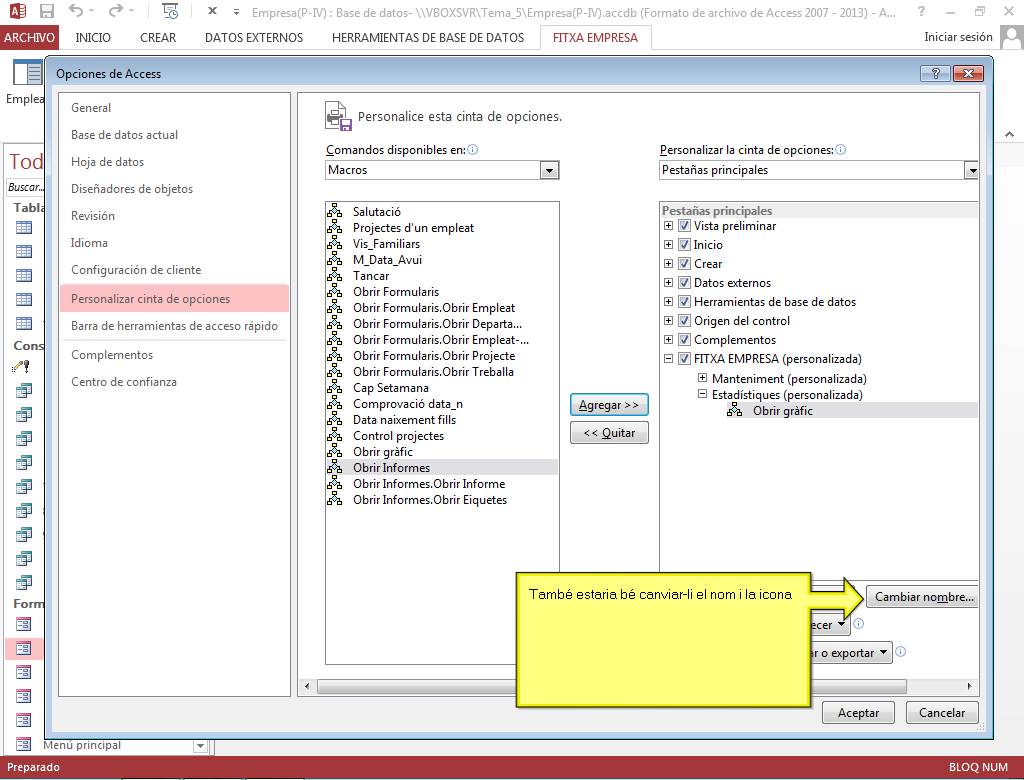The height and width of the screenshot is (780, 1024).
Task: Click the Access application logo icon
Action: [17, 11]
